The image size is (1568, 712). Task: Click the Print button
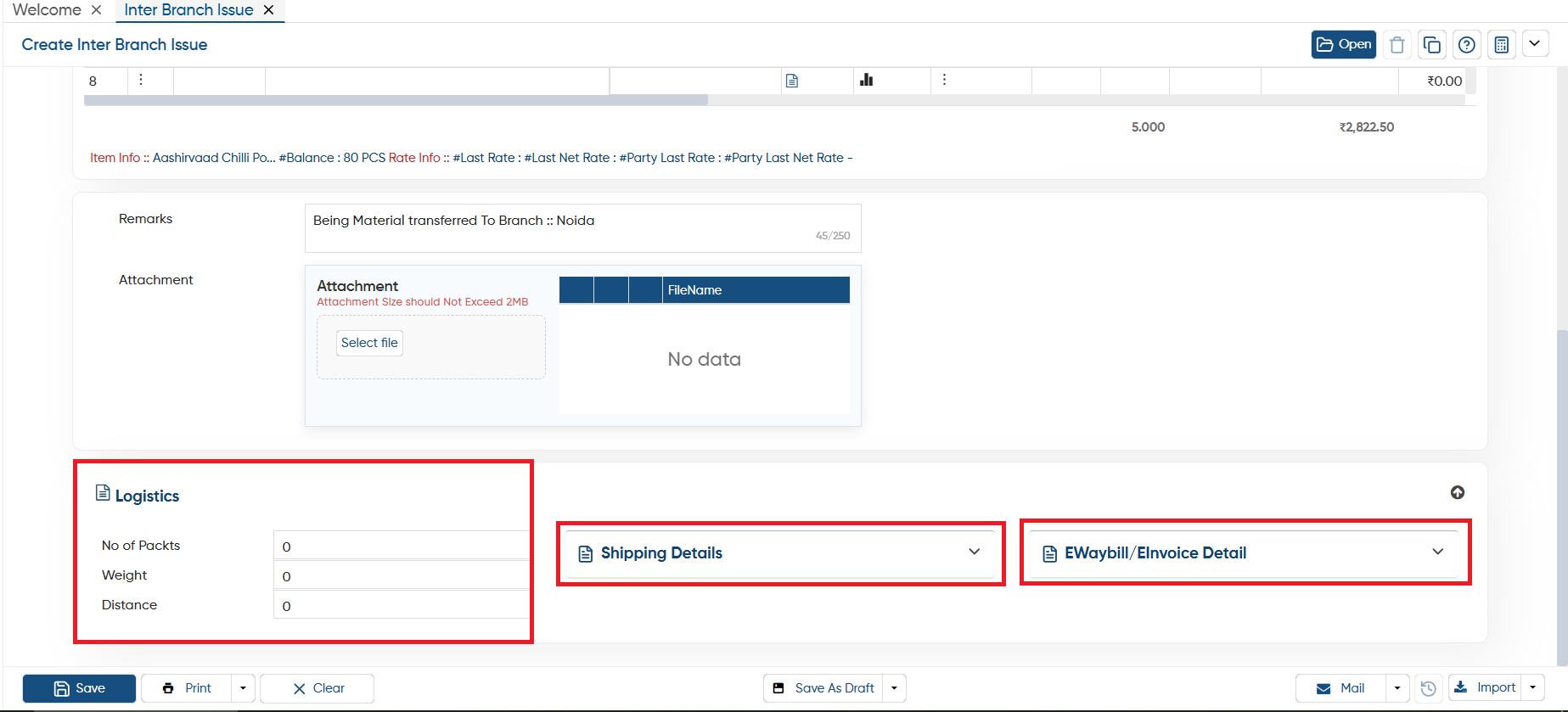[187, 688]
